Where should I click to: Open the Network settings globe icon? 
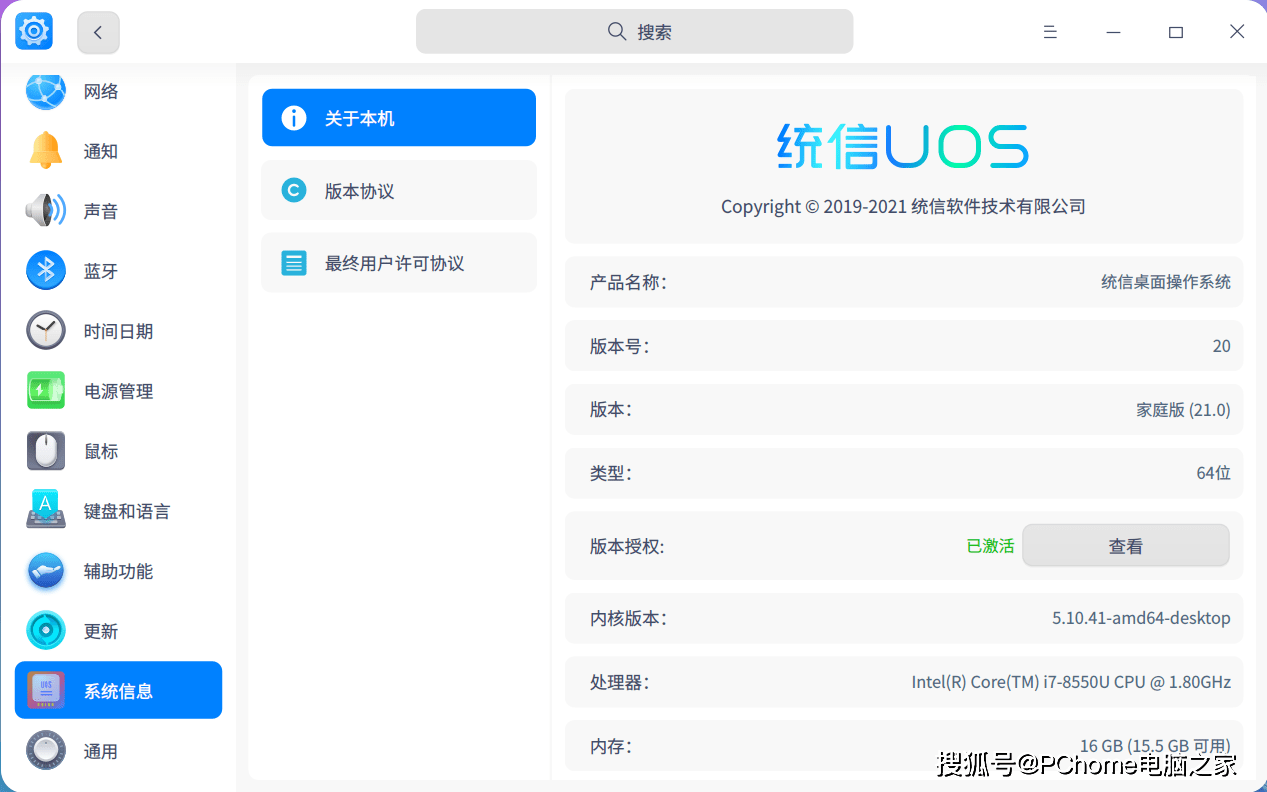pos(45,91)
